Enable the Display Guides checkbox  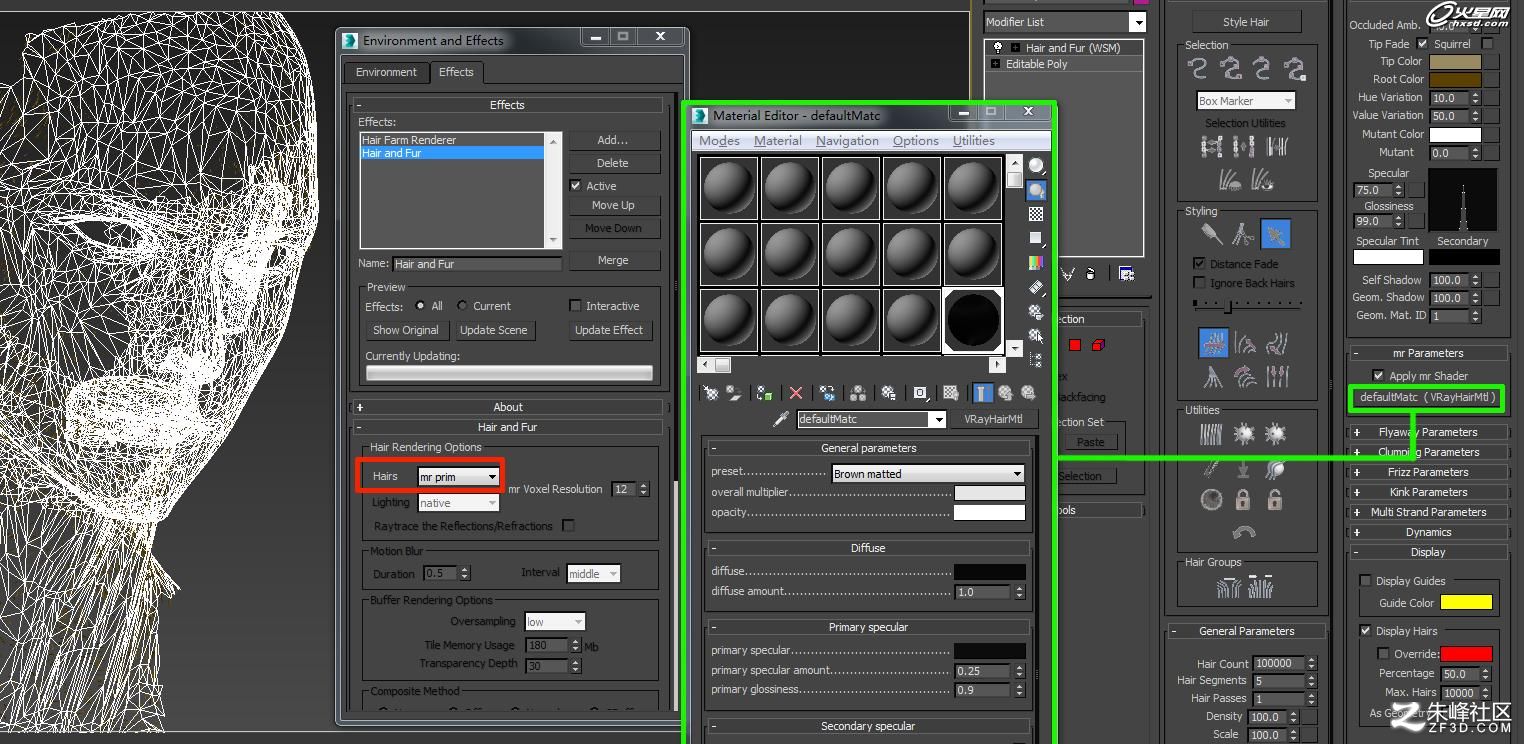(x=1365, y=581)
